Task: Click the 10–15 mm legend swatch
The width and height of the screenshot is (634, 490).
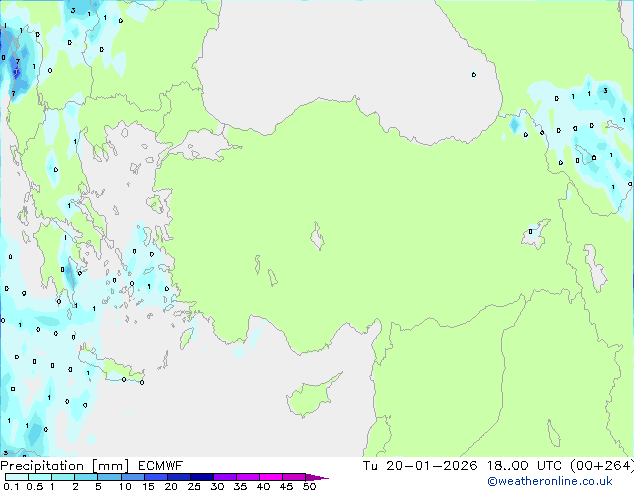Action: point(132,477)
